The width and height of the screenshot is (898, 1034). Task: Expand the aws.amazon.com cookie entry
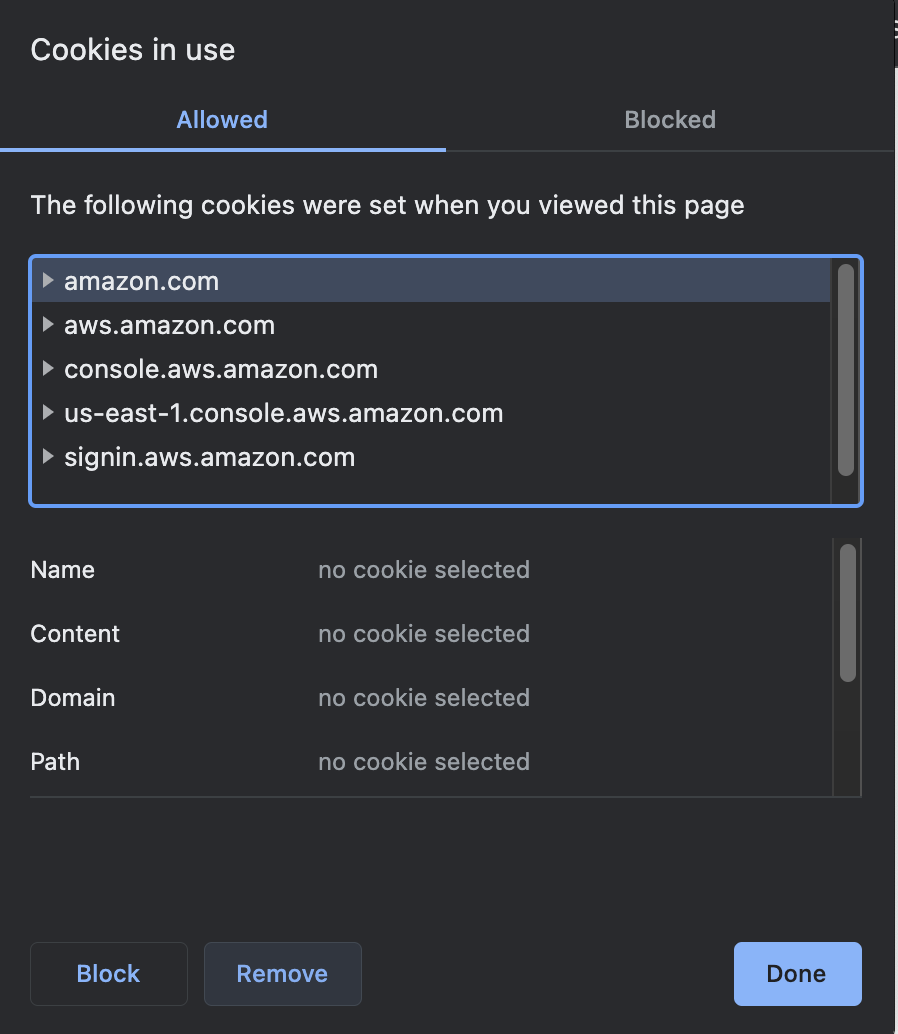[x=47, y=324]
